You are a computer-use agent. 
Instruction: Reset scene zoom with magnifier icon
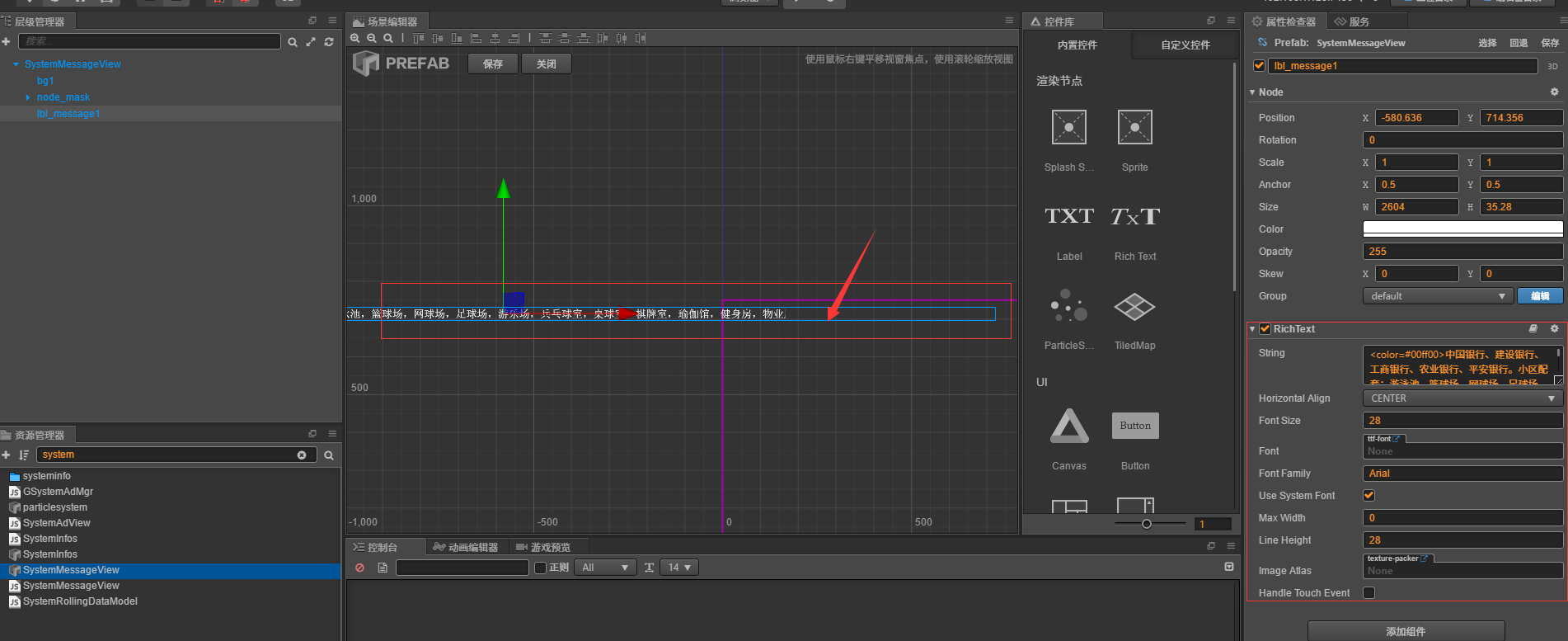388,38
